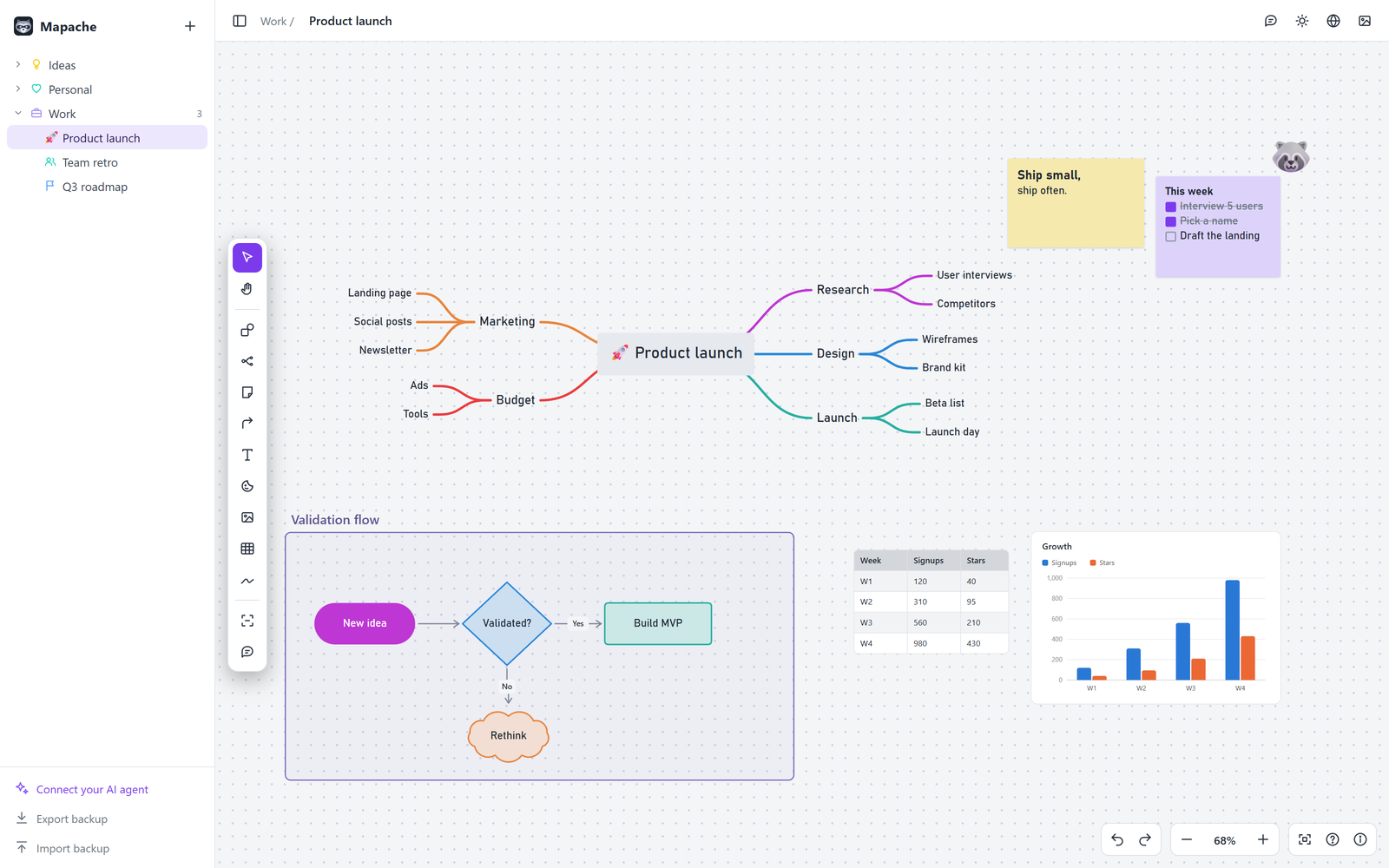Redo the last action
The width and height of the screenshot is (1389, 868).
coord(1145,839)
